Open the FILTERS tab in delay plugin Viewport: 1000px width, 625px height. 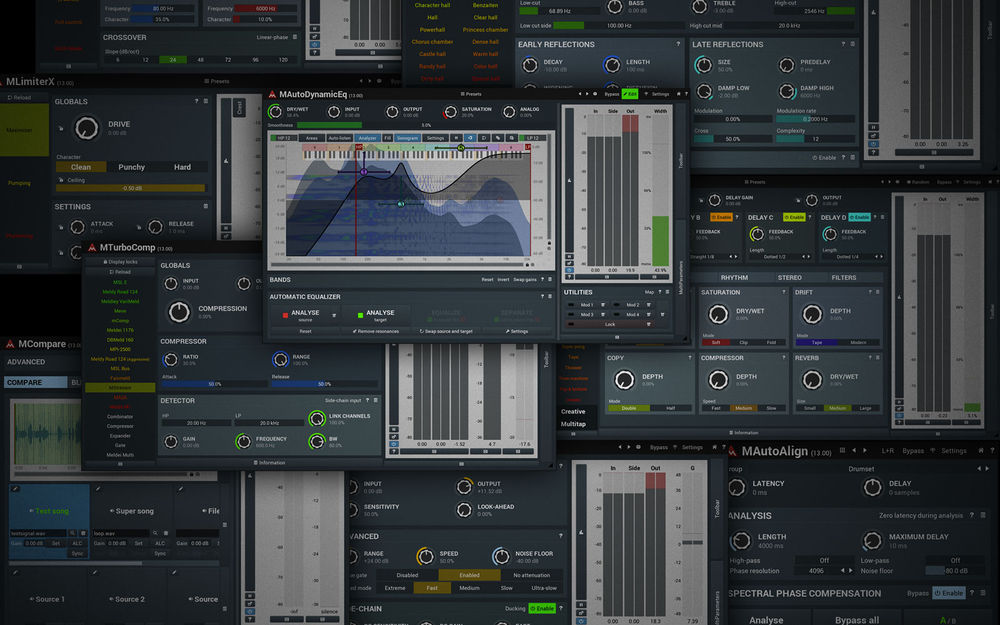pyautogui.click(x=844, y=277)
